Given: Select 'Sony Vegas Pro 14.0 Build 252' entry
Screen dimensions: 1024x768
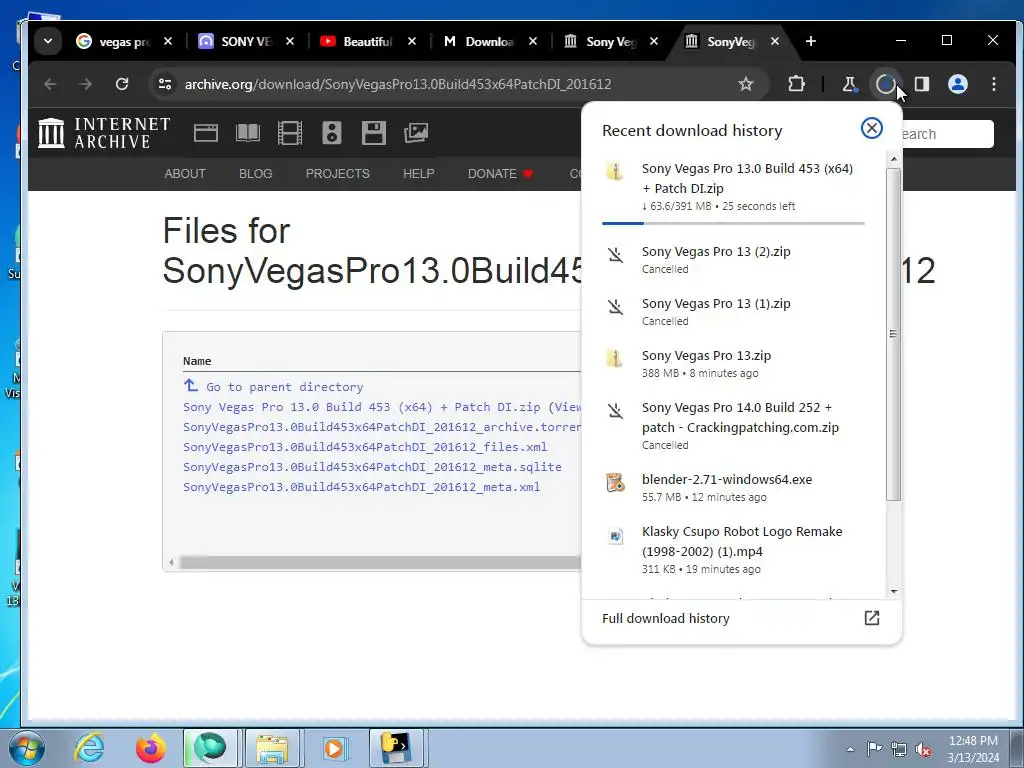Looking at the screenshot, I should tap(733, 426).
